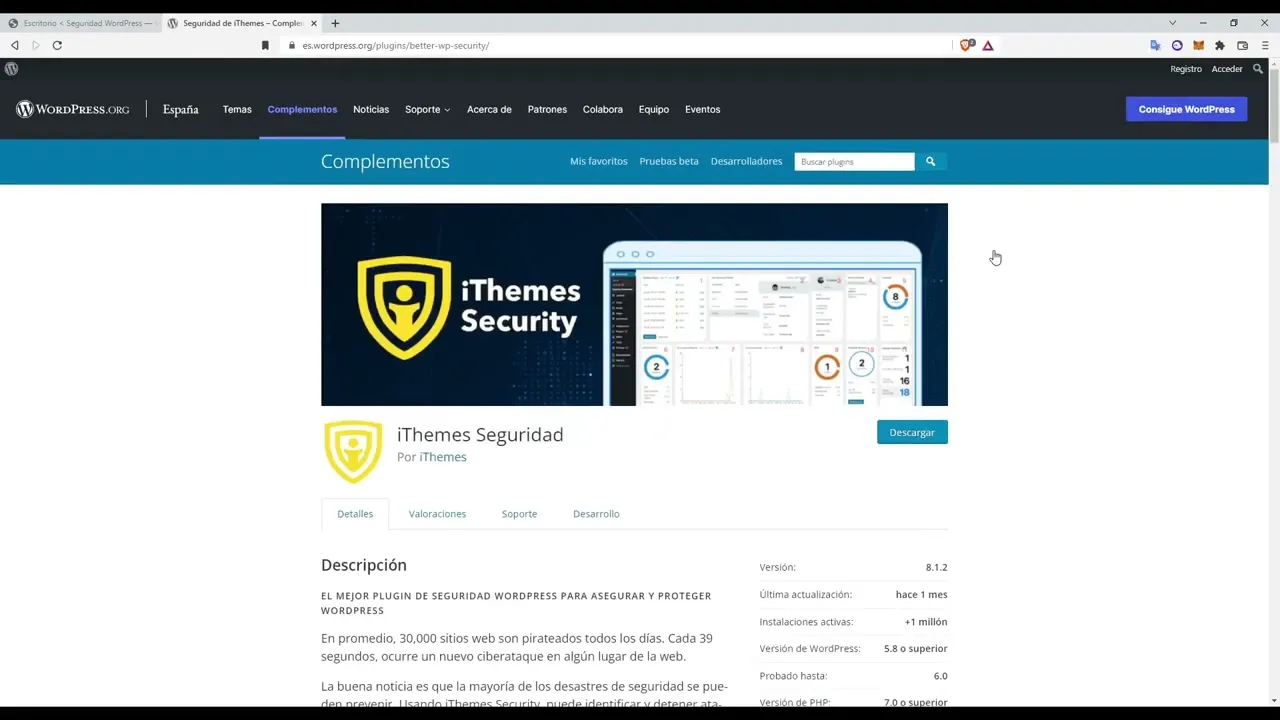Image resolution: width=1280 pixels, height=720 pixels.
Task: Click the browser forward arrow
Action: (x=35, y=45)
